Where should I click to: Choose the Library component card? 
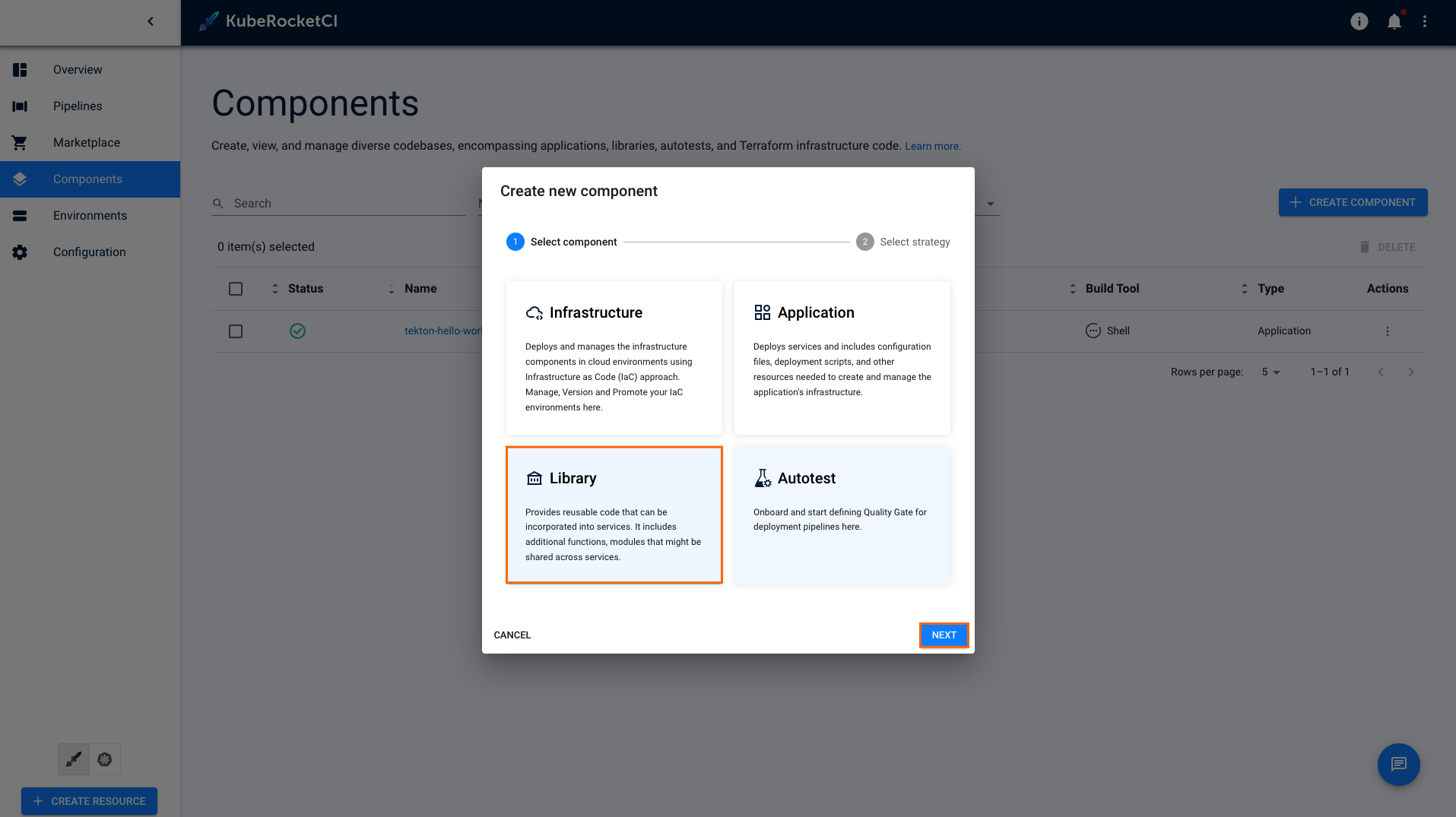[614, 515]
